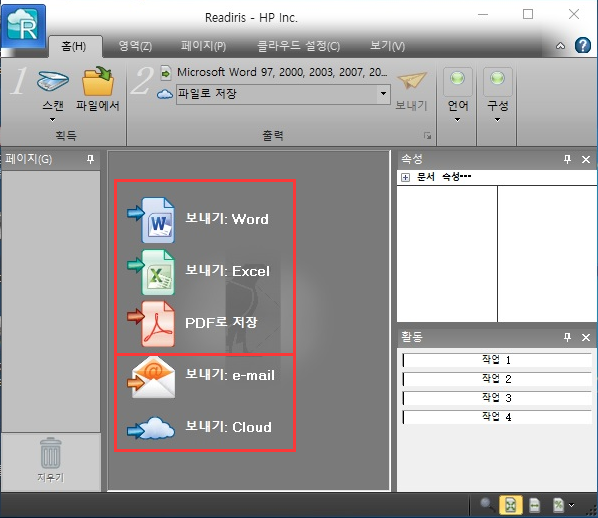598x518 pixels.
Task: Click the 보내기 paper plane icon
Action: [412, 80]
